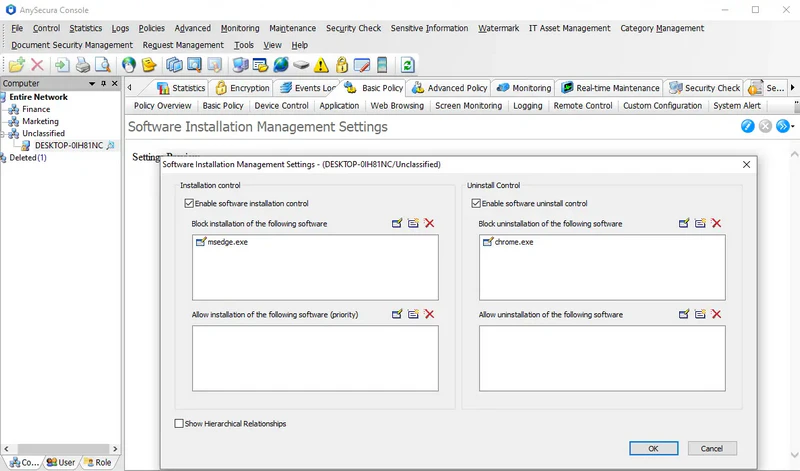Screen dimensions: 800x471
Task: Click the green refresh toolbar icon
Action: [407, 65]
